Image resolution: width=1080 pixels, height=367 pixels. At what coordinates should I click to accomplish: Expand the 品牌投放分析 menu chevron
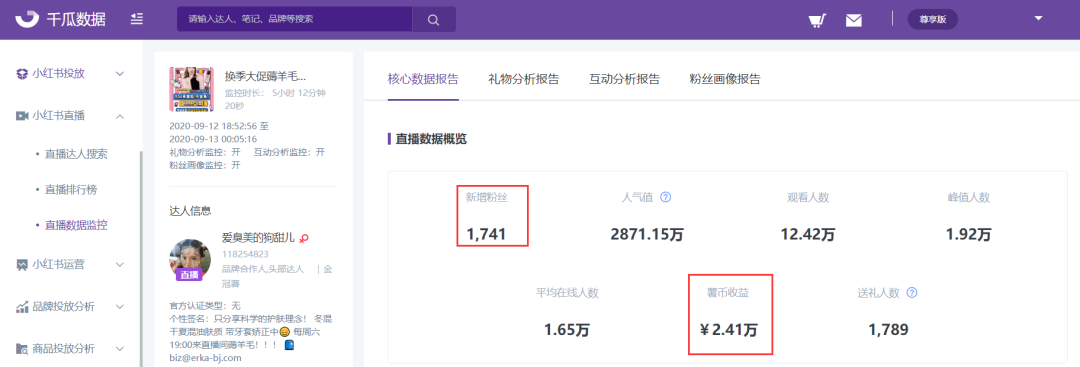click(120, 306)
